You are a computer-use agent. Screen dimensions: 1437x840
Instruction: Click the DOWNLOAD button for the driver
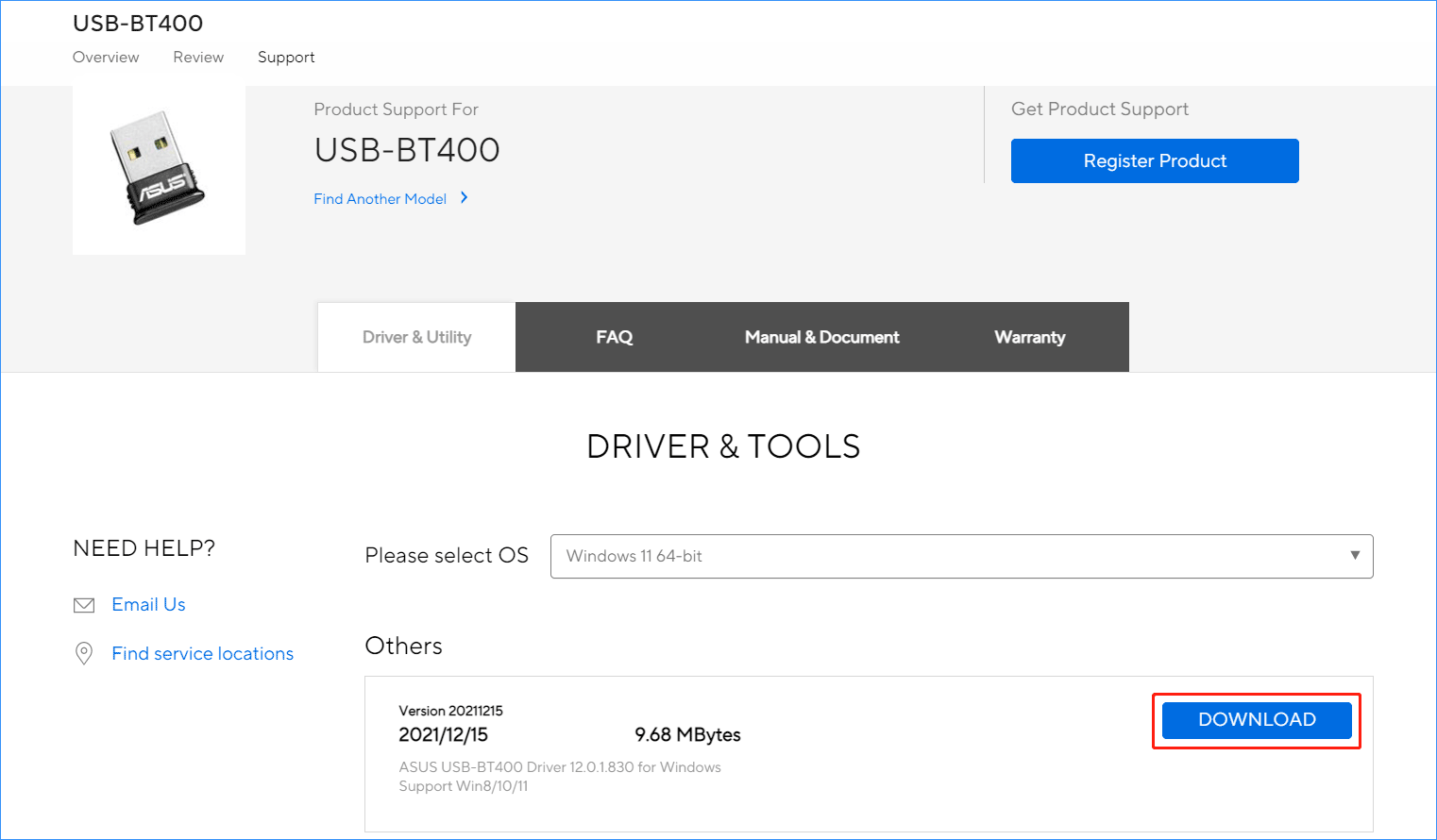tap(1256, 720)
